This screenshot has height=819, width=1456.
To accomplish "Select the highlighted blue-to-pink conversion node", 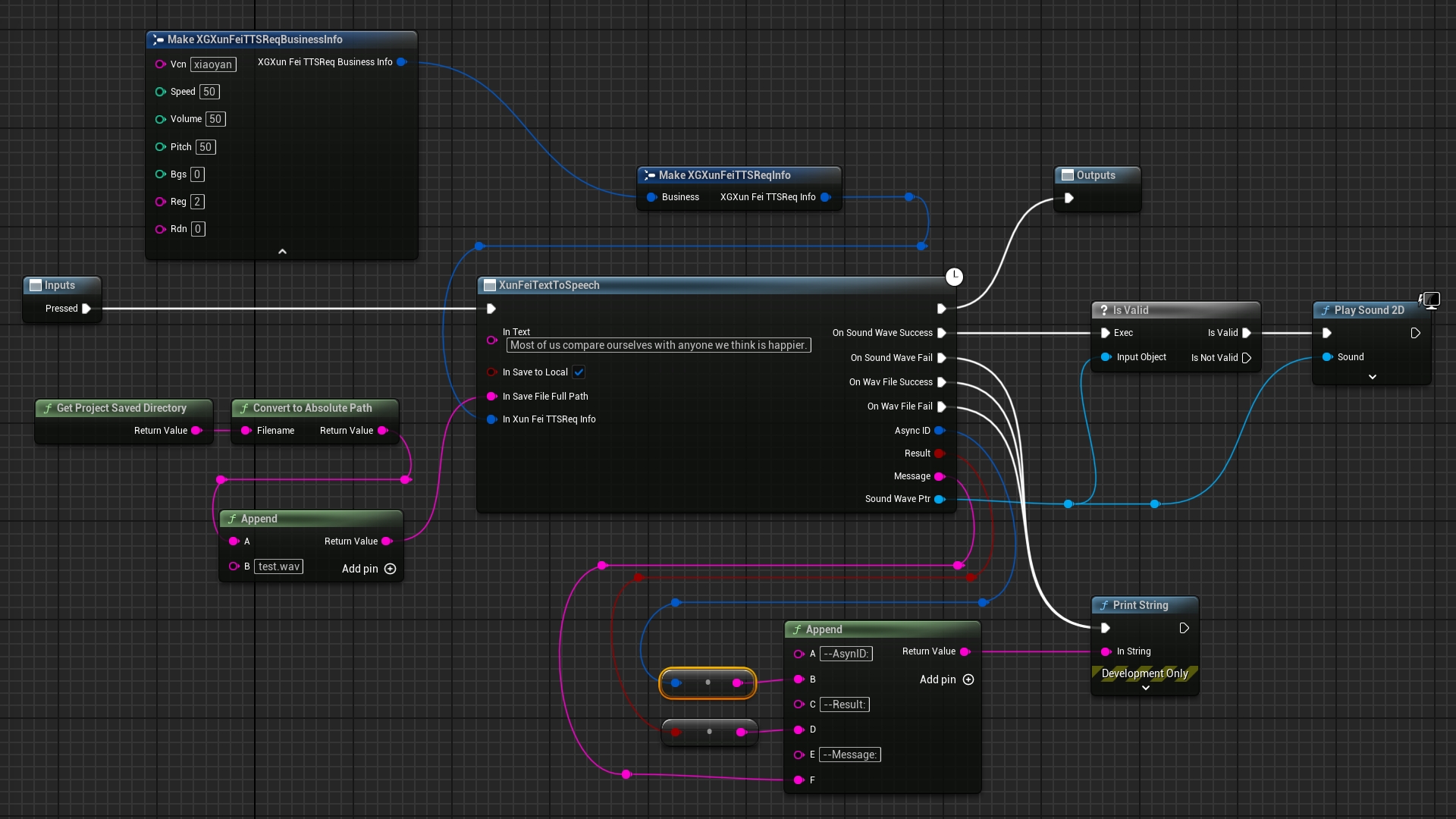I will point(708,682).
